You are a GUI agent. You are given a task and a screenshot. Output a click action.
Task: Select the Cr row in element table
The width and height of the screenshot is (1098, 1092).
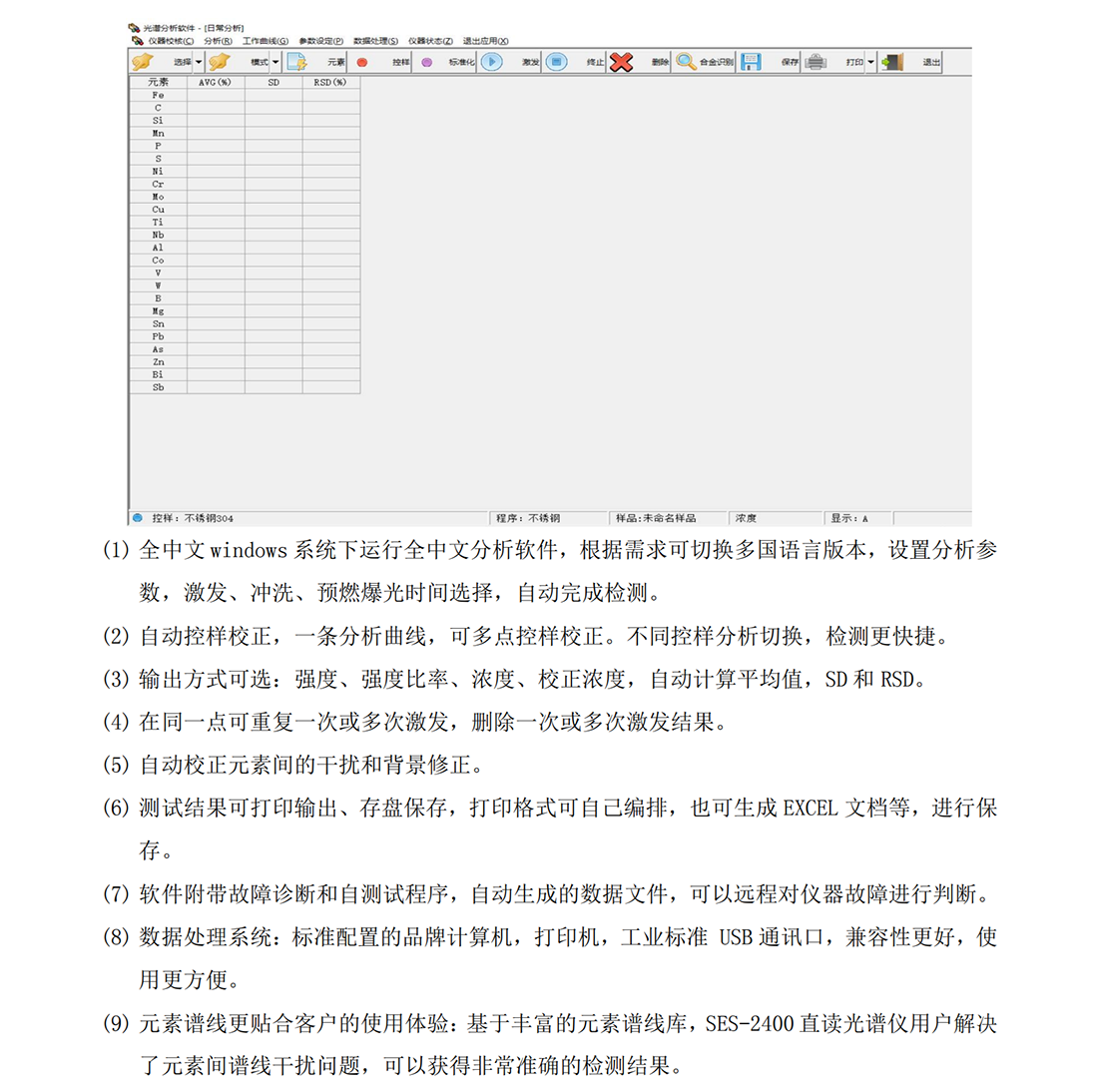point(158,185)
